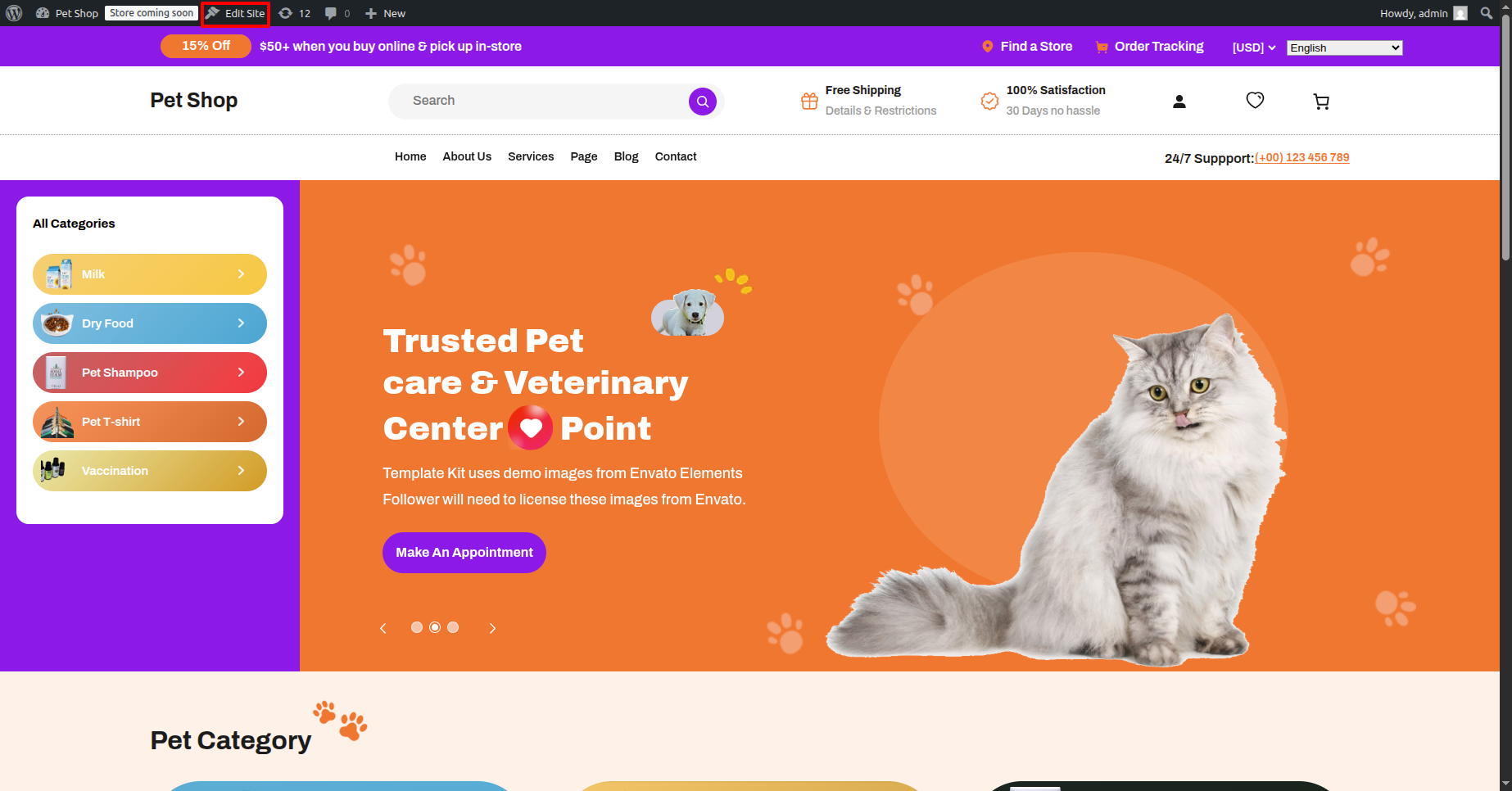Select the third slider pagination dot

(x=453, y=627)
